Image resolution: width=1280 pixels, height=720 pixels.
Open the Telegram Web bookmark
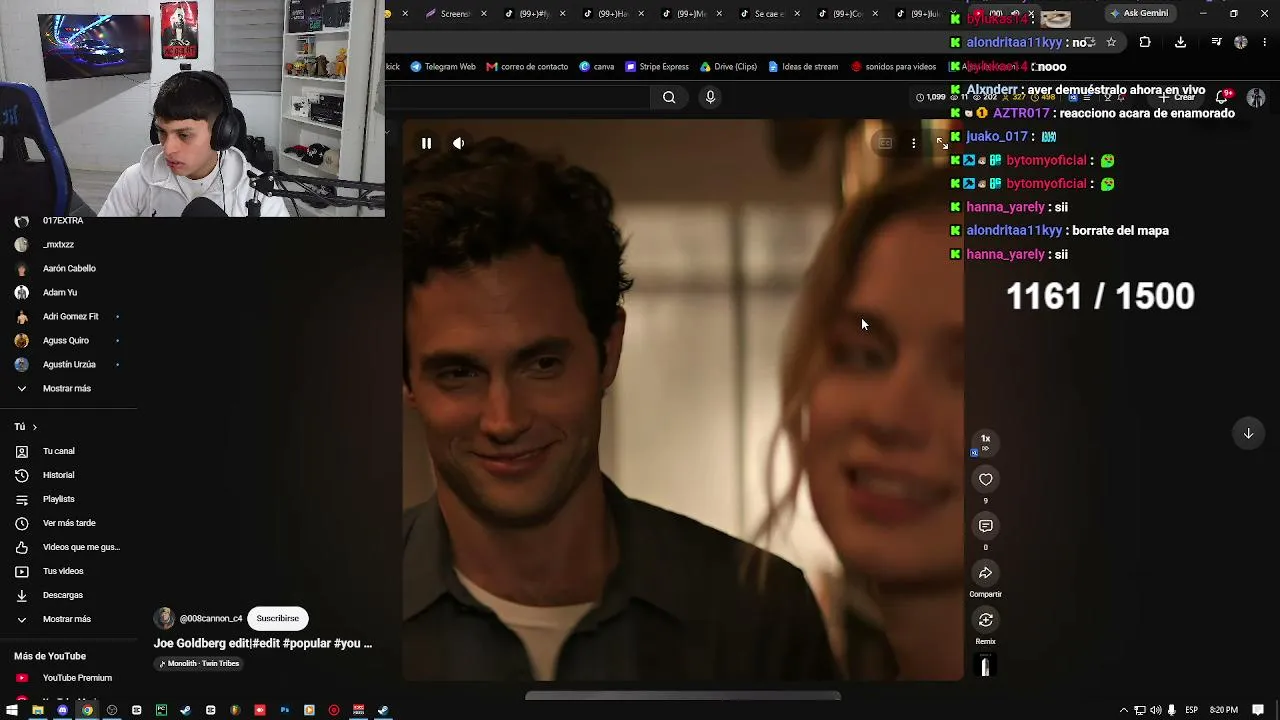click(443, 67)
